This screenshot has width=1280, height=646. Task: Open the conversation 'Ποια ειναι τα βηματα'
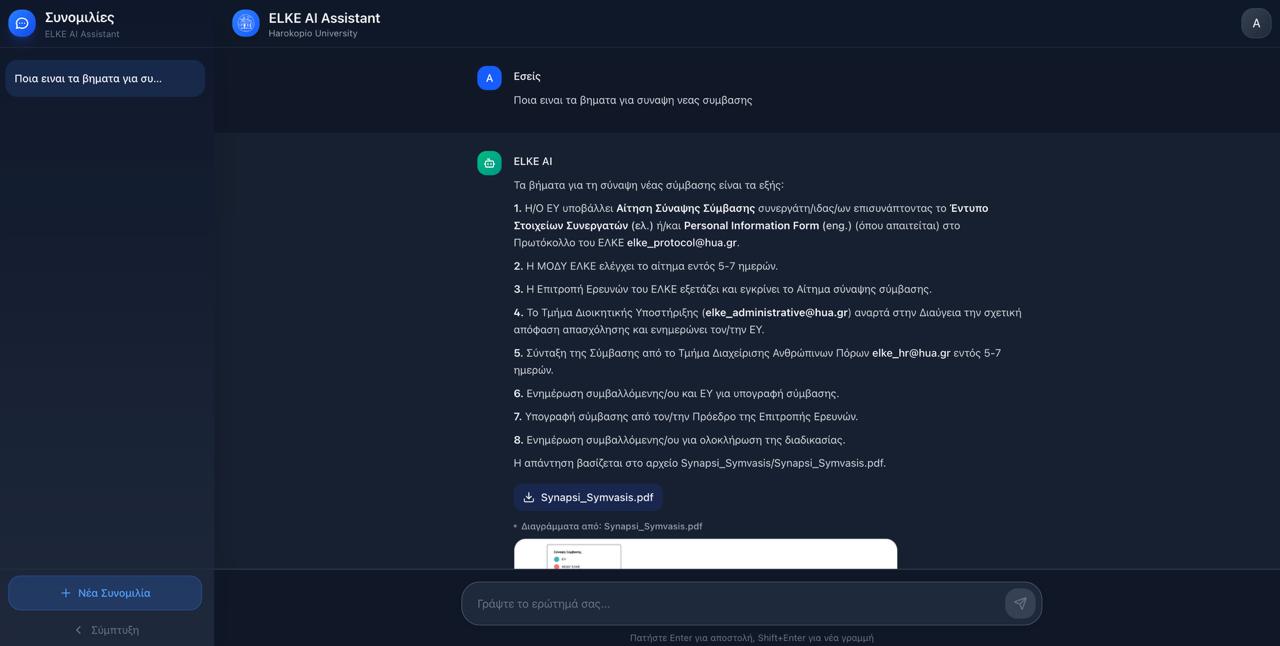tap(105, 78)
